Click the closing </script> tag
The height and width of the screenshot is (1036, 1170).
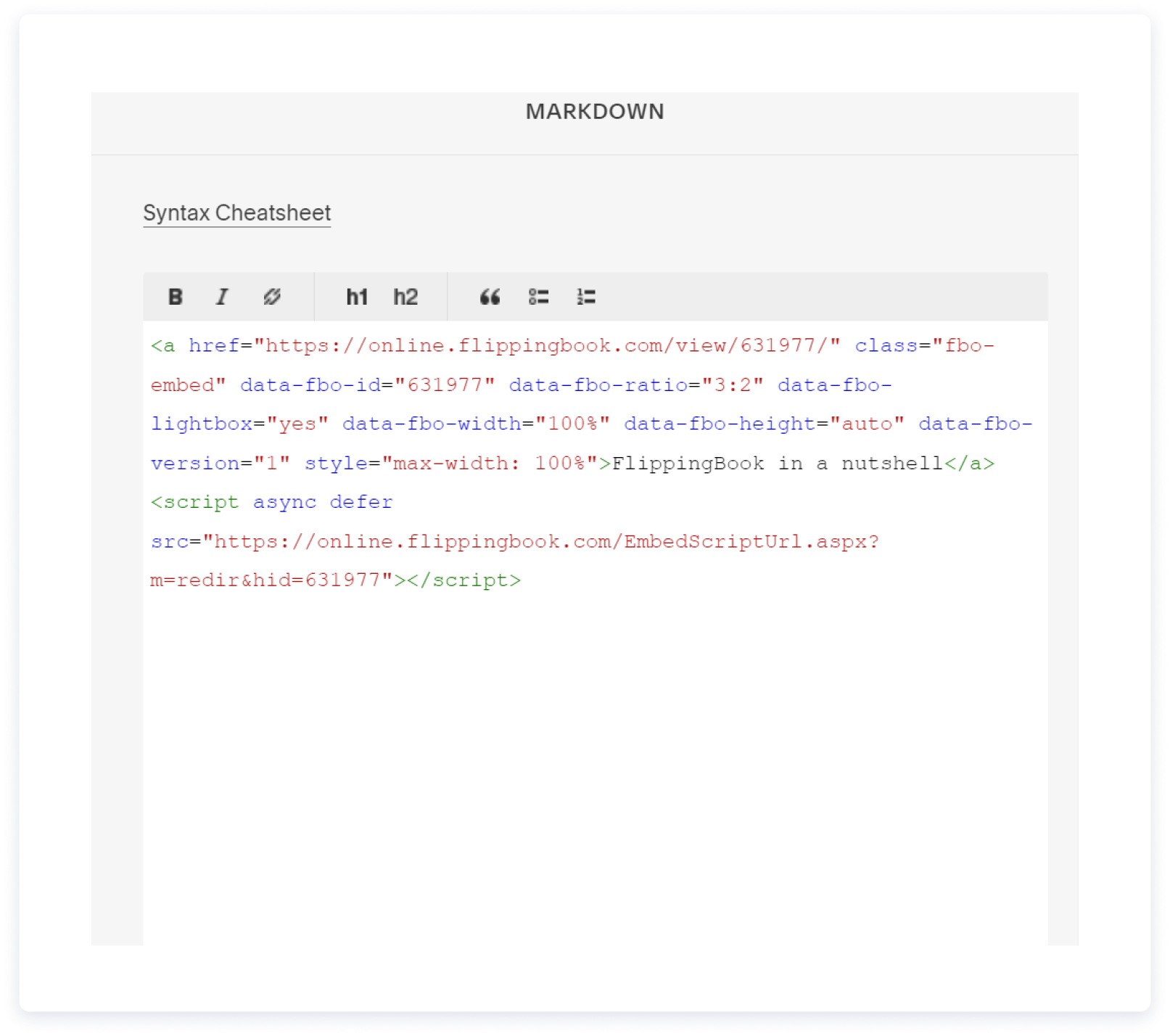click(464, 580)
